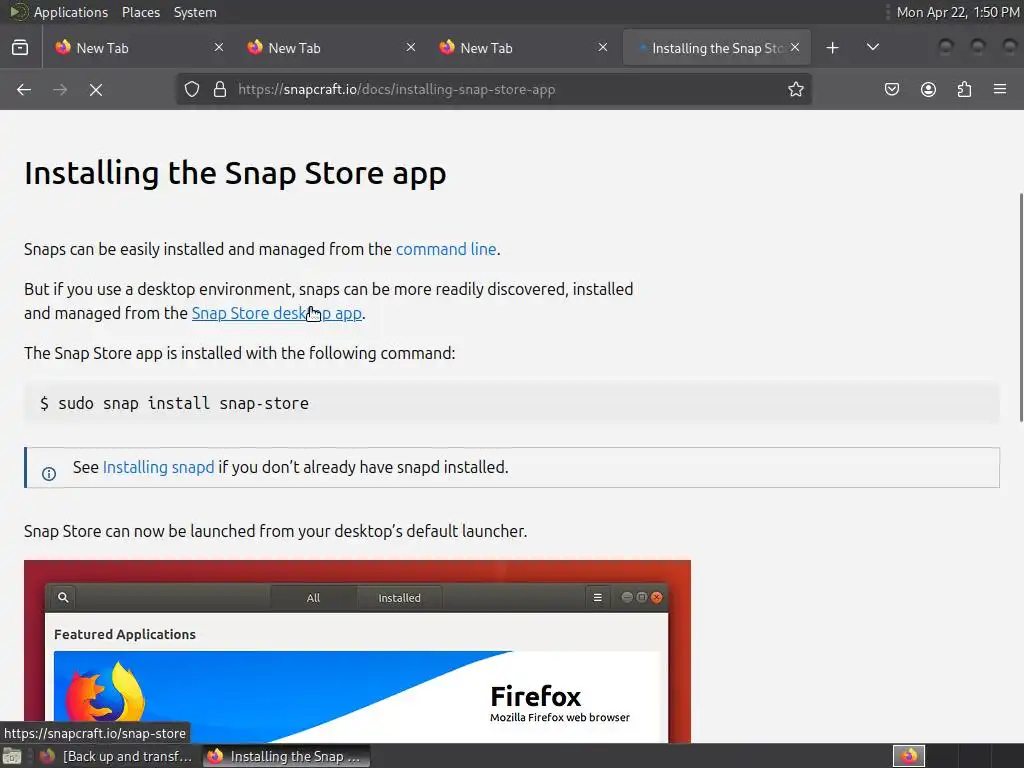This screenshot has width=1024, height=768.
Task: Show desktop icon in bottom taskbar
Action: [11, 756]
